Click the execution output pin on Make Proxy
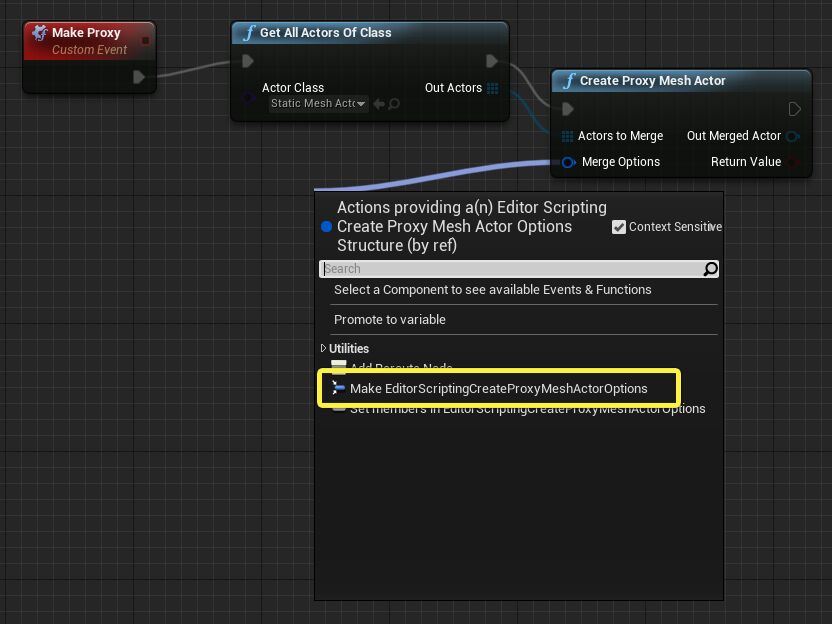The height and width of the screenshot is (624, 832). [139, 76]
